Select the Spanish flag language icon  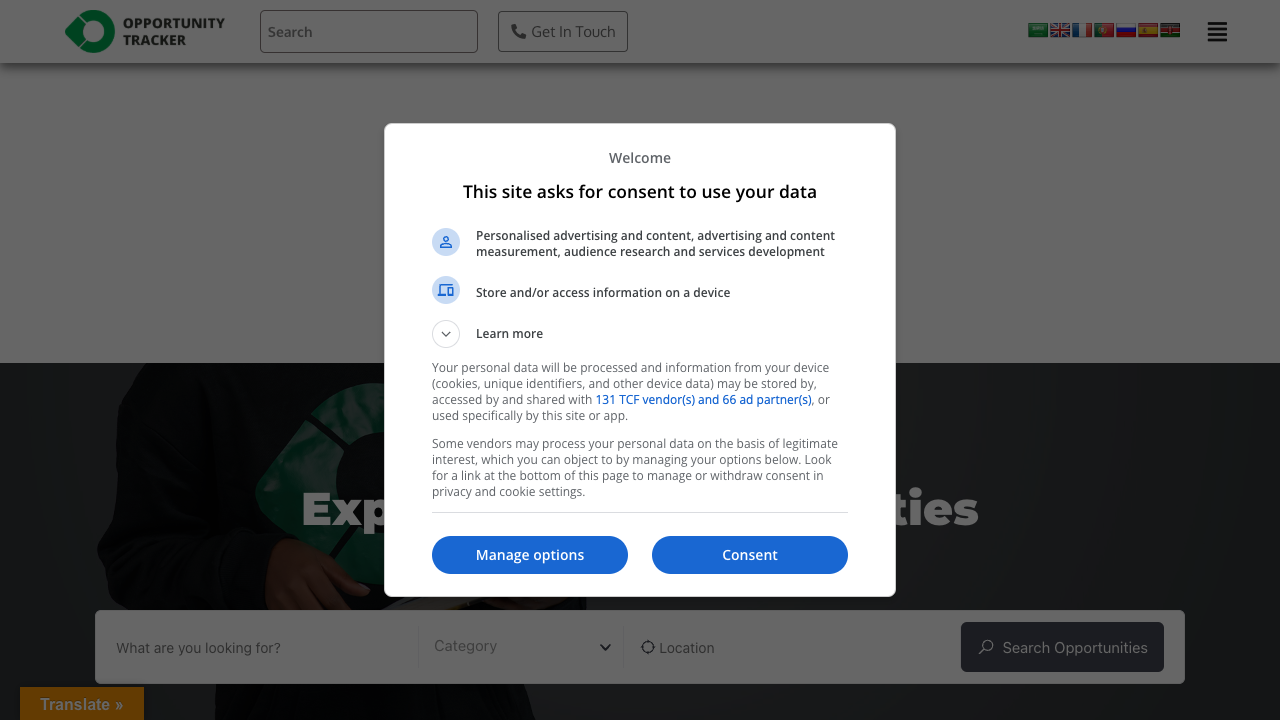(1147, 30)
